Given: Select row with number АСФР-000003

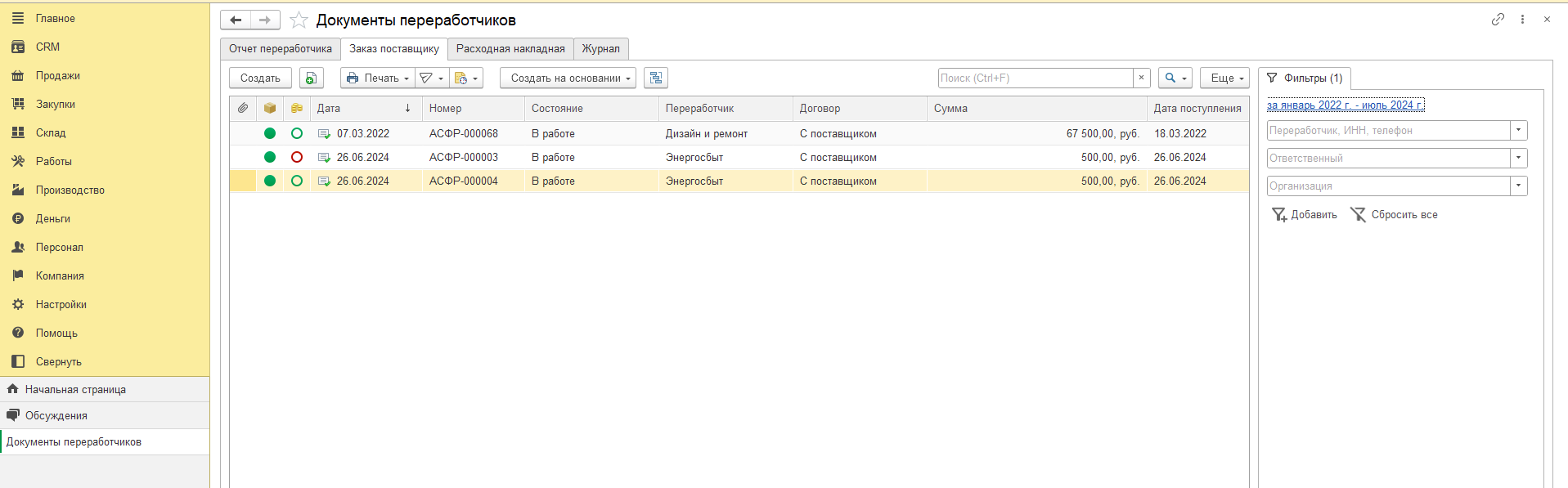Looking at the screenshot, I should tap(739, 157).
